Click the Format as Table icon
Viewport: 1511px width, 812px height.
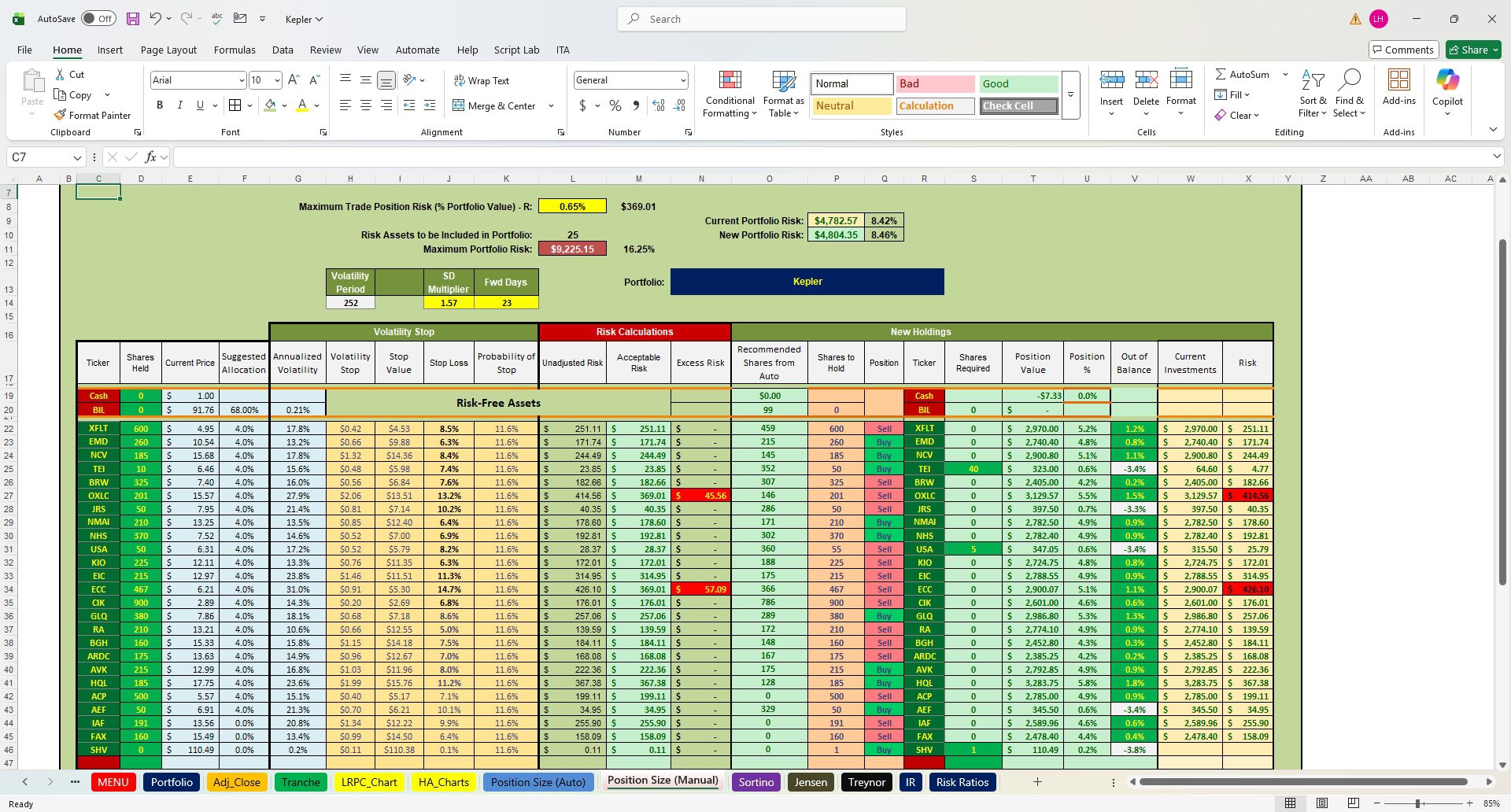[784, 94]
